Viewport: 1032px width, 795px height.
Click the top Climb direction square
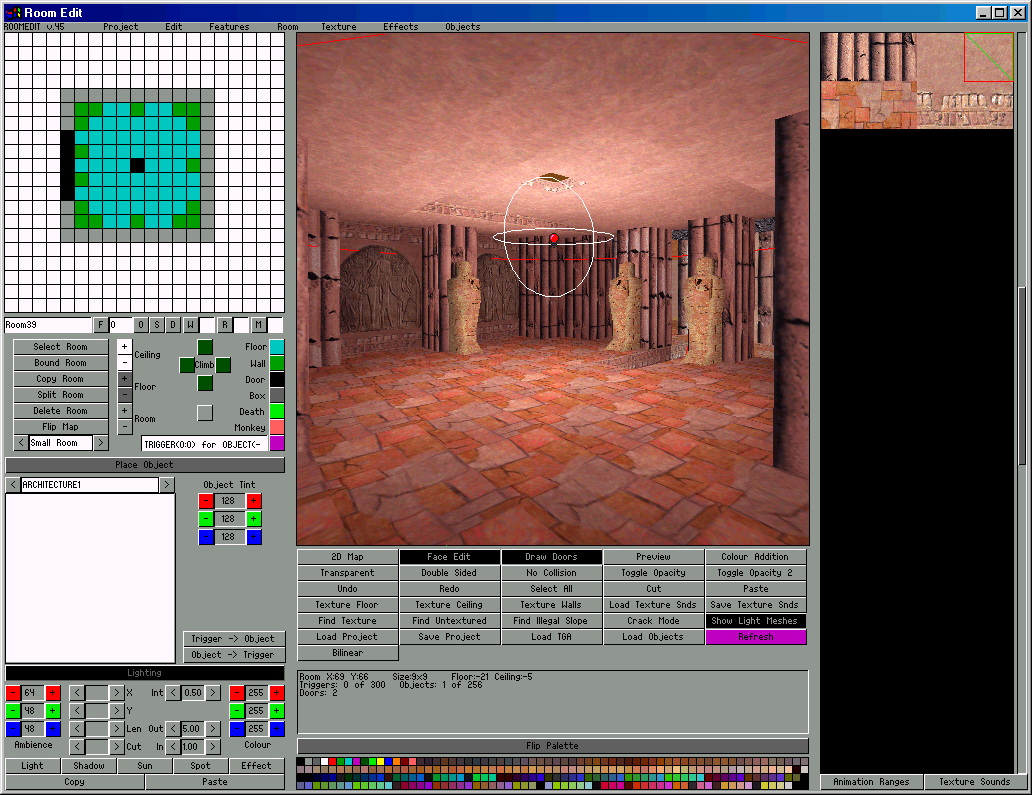[204, 347]
